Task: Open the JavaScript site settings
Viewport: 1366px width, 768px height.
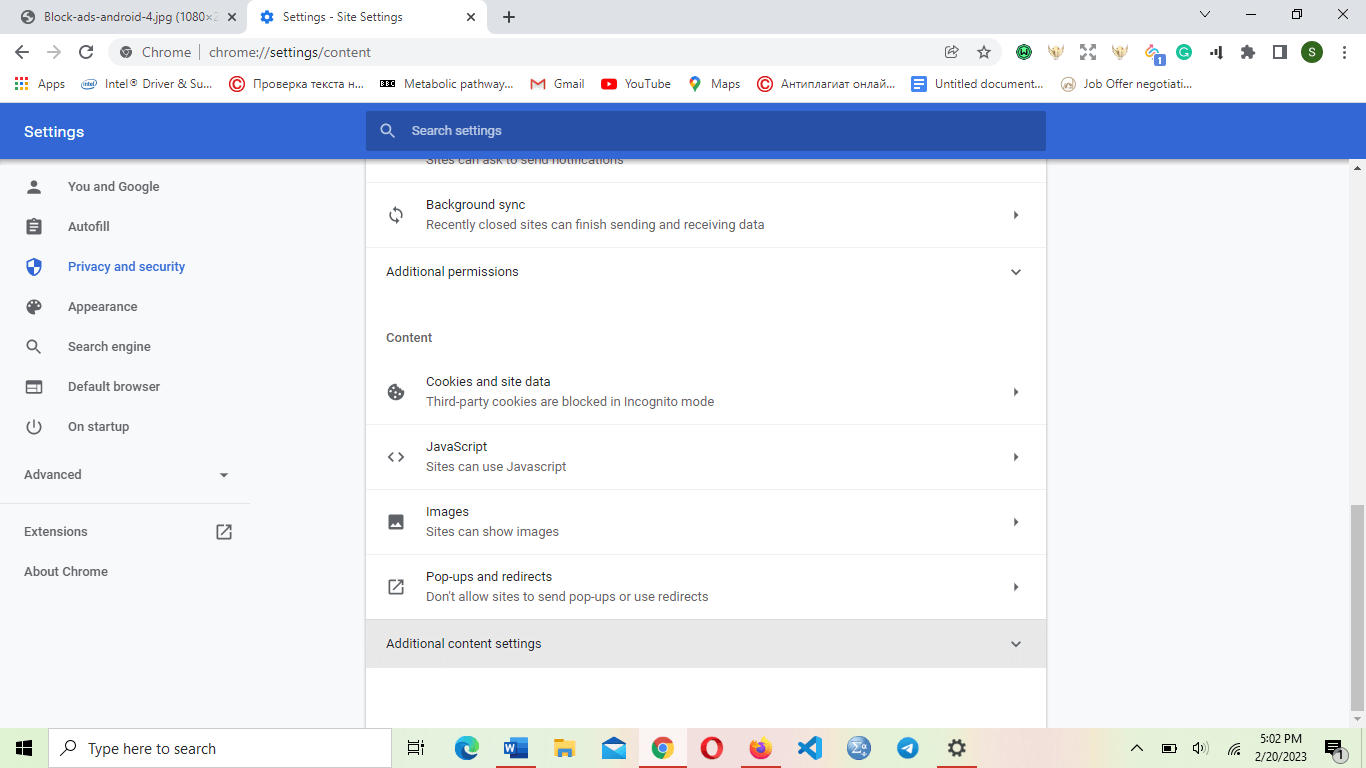Action: (705, 457)
